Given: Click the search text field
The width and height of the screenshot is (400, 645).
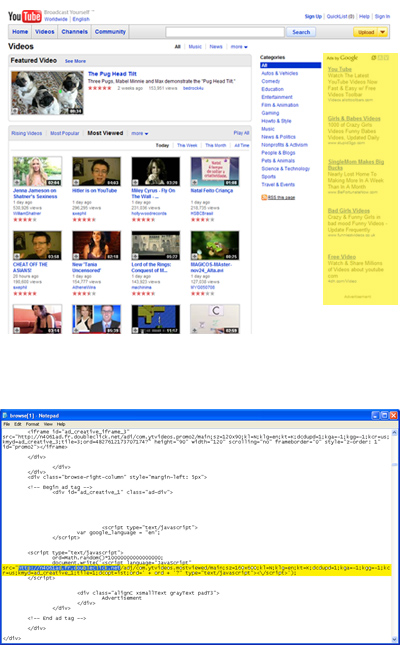Looking at the screenshot, I should [x=225, y=32].
